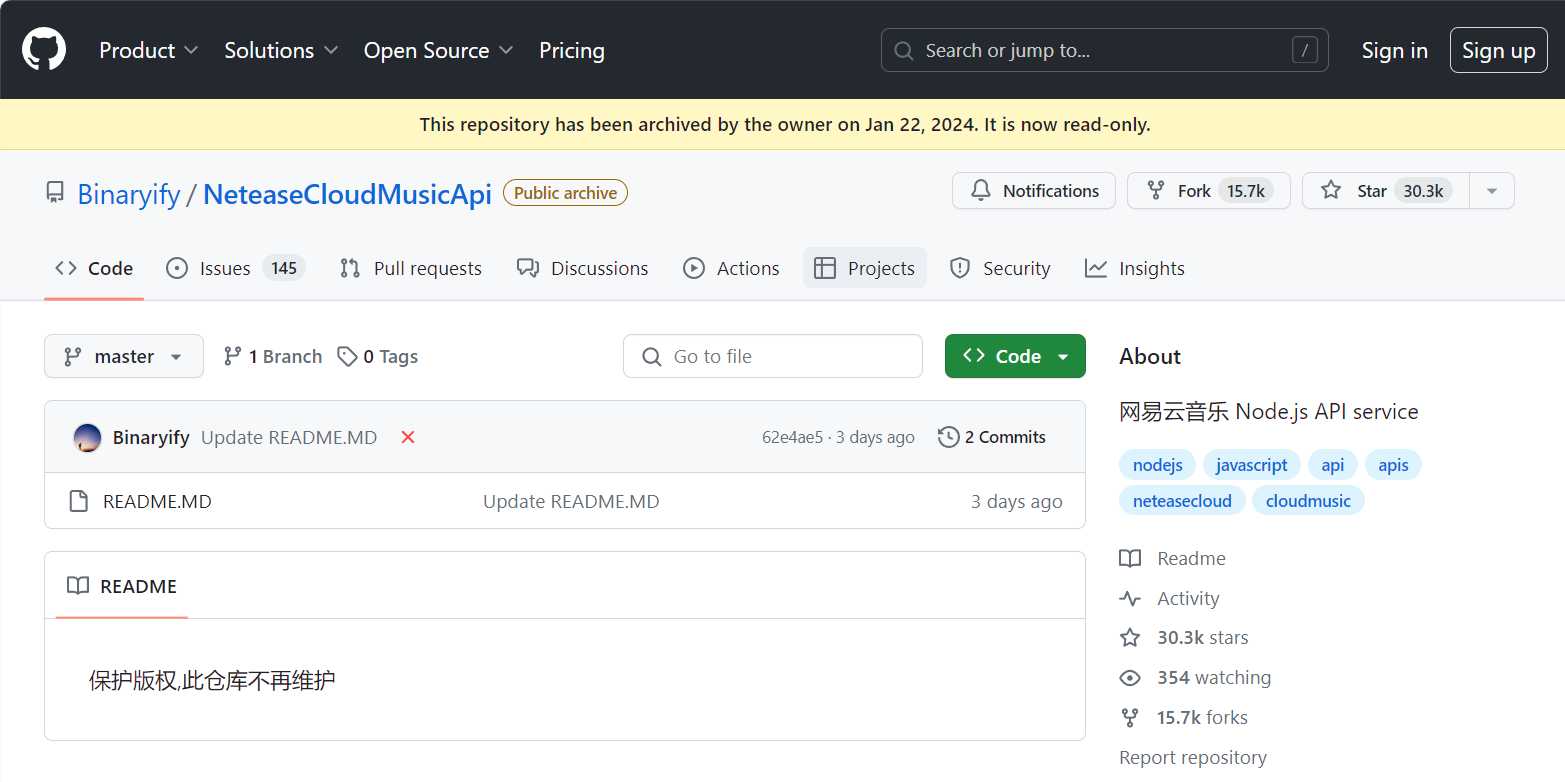1565x782 pixels.
Task: Click the Notifications bell button
Action: pos(1034,191)
